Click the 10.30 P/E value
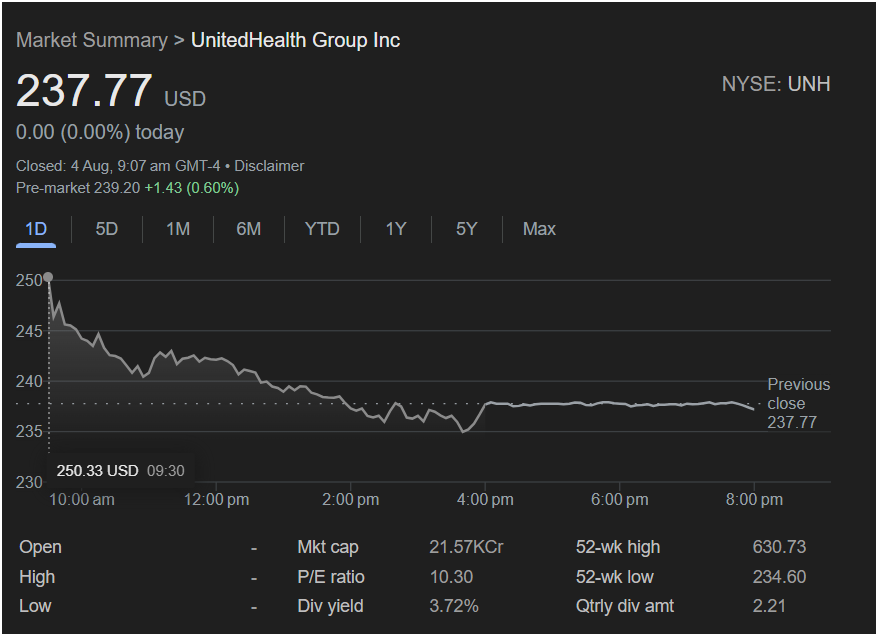This screenshot has height=636, width=878. click(451, 577)
